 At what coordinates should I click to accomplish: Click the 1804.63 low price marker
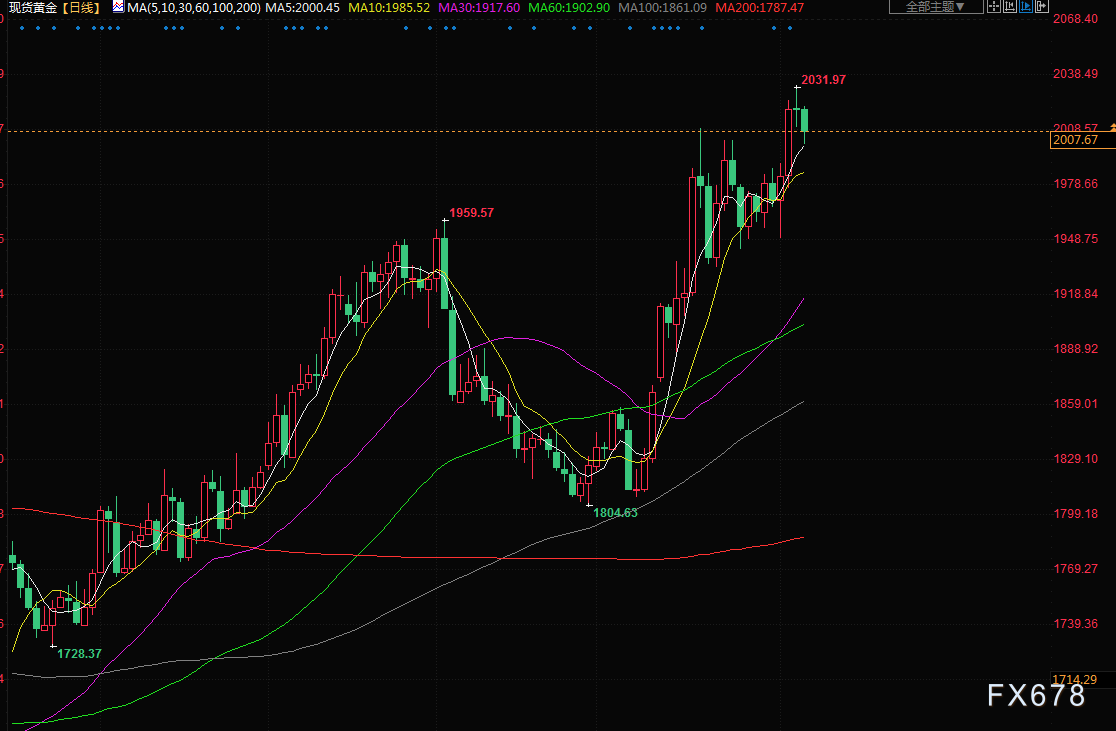[x=615, y=512]
